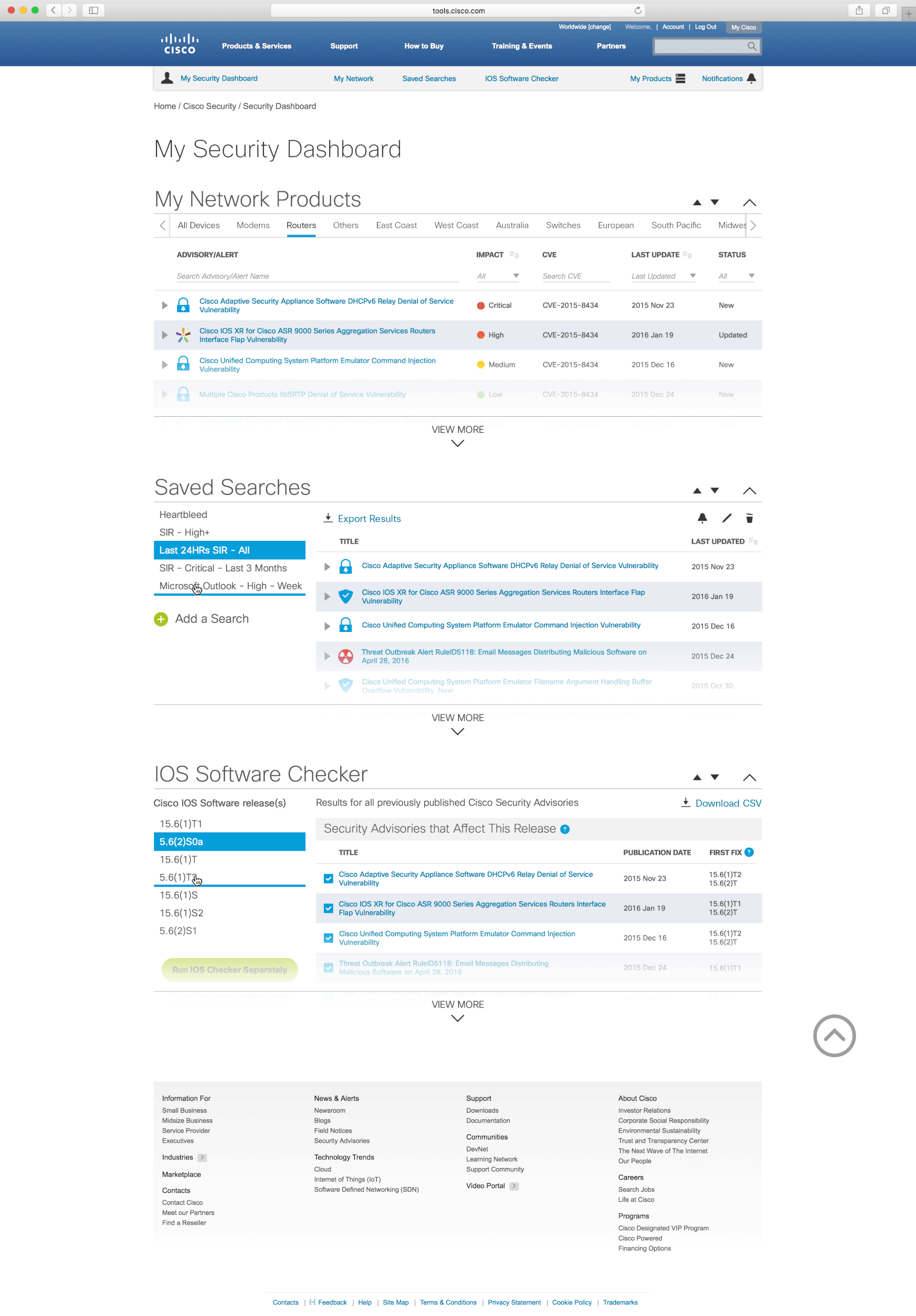Collapse the Saved Searches section
Screen dimensions: 916x1316
pyautogui.click(x=749, y=491)
